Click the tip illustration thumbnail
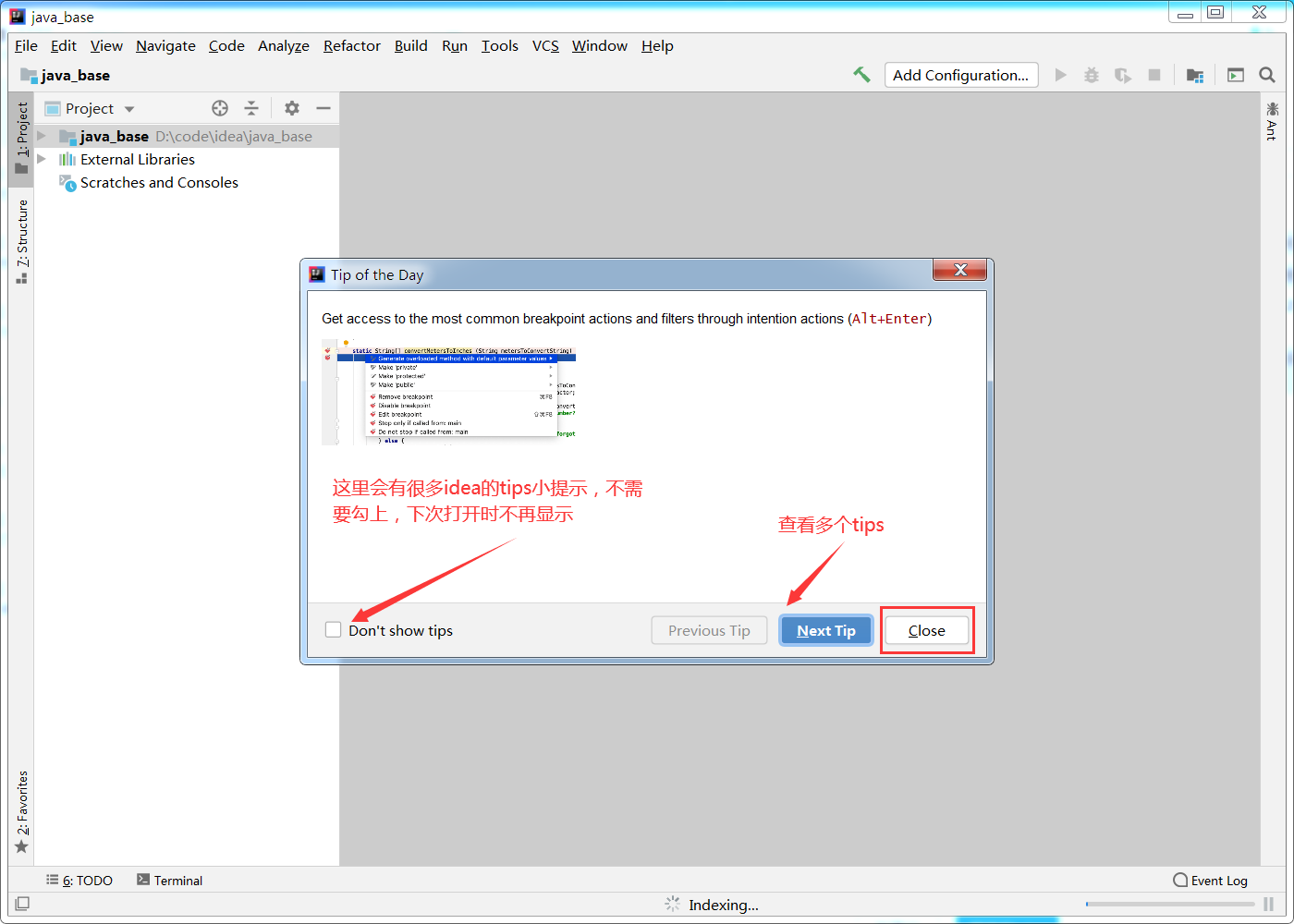The height and width of the screenshot is (924, 1294). coord(448,392)
